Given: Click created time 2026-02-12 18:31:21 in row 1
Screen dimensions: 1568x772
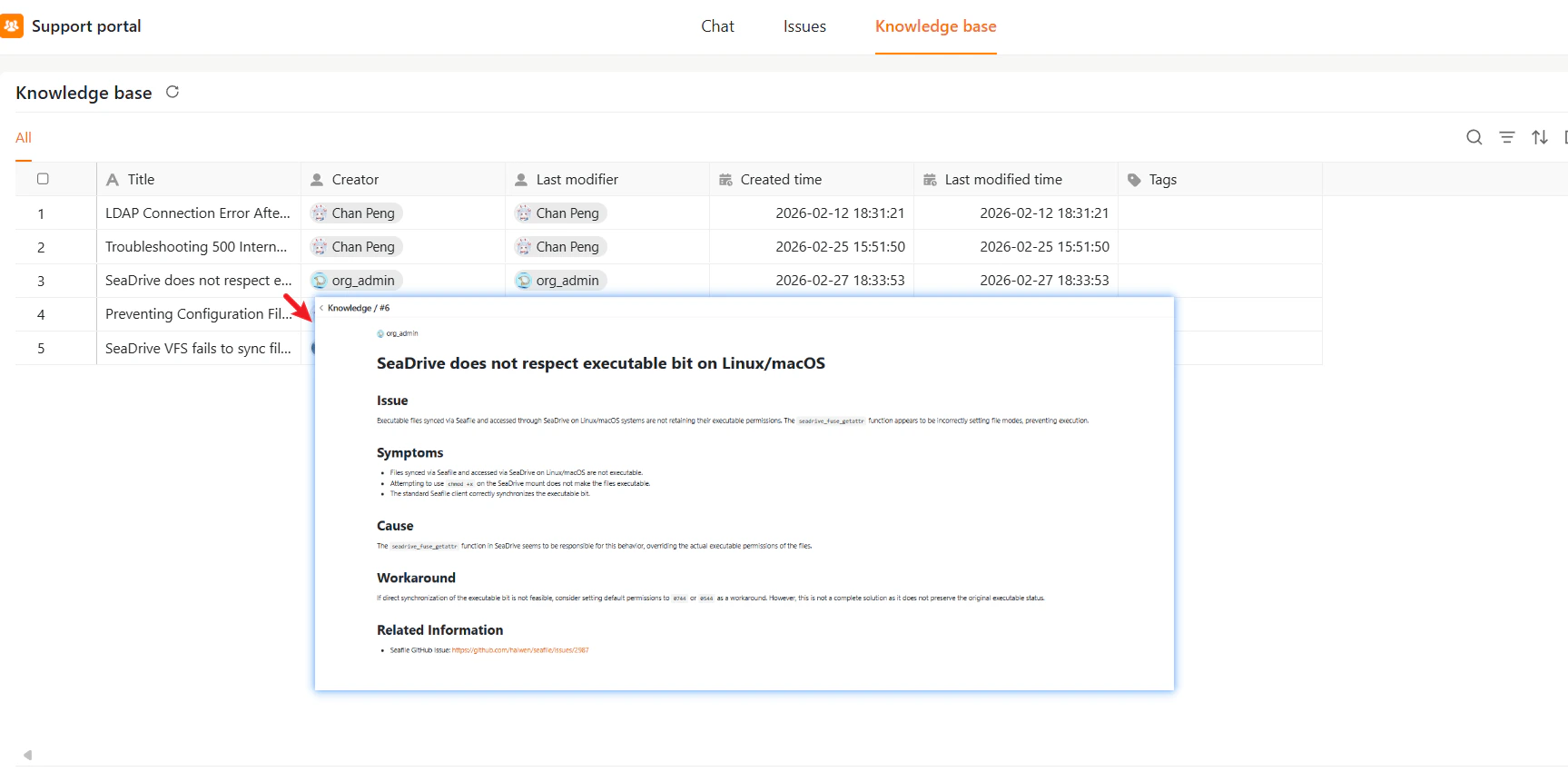Looking at the screenshot, I should pos(840,213).
